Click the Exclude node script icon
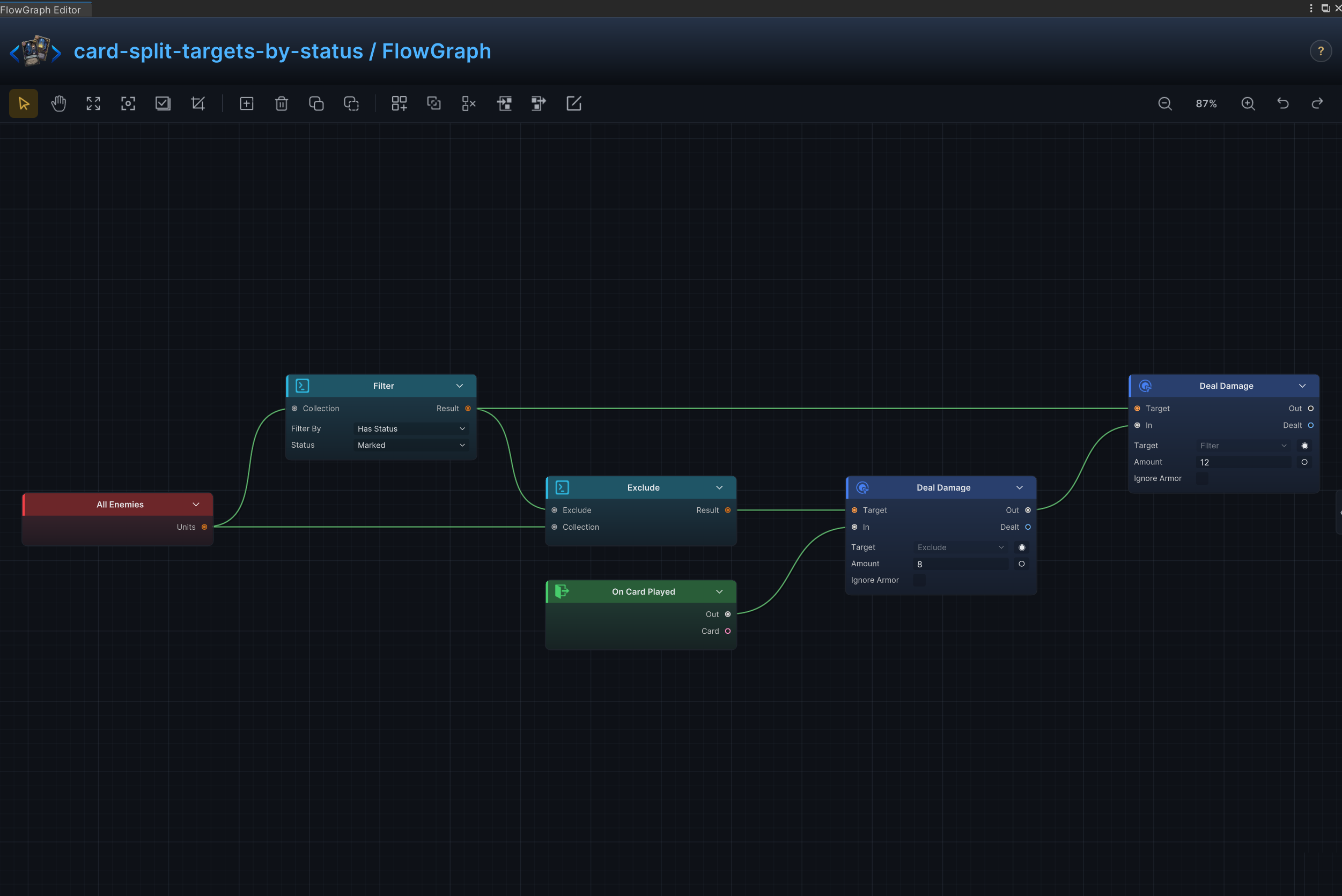Viewport: 1342px width, 896px height. click(x=562, y=487)
